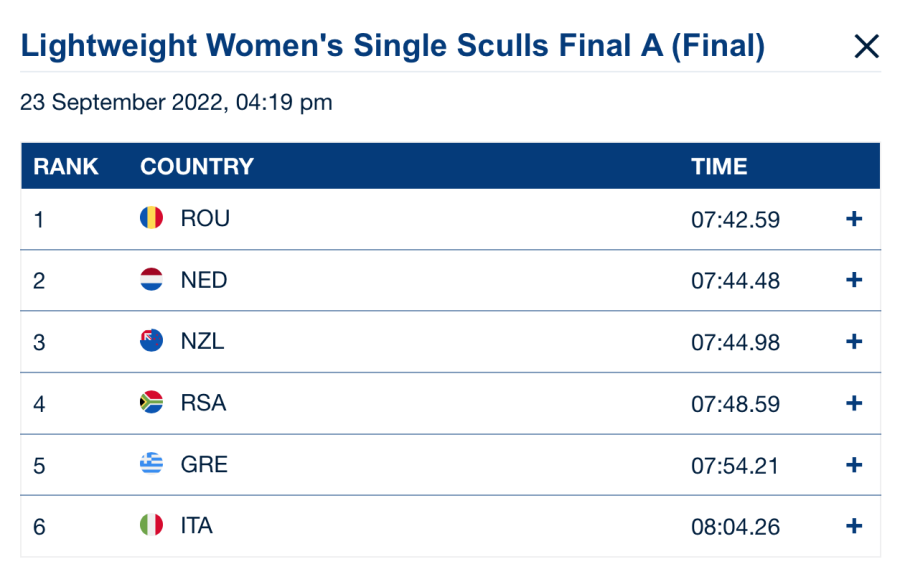Show details for GRE using plus
900x577 pixels.
click(x=854, y=465)
